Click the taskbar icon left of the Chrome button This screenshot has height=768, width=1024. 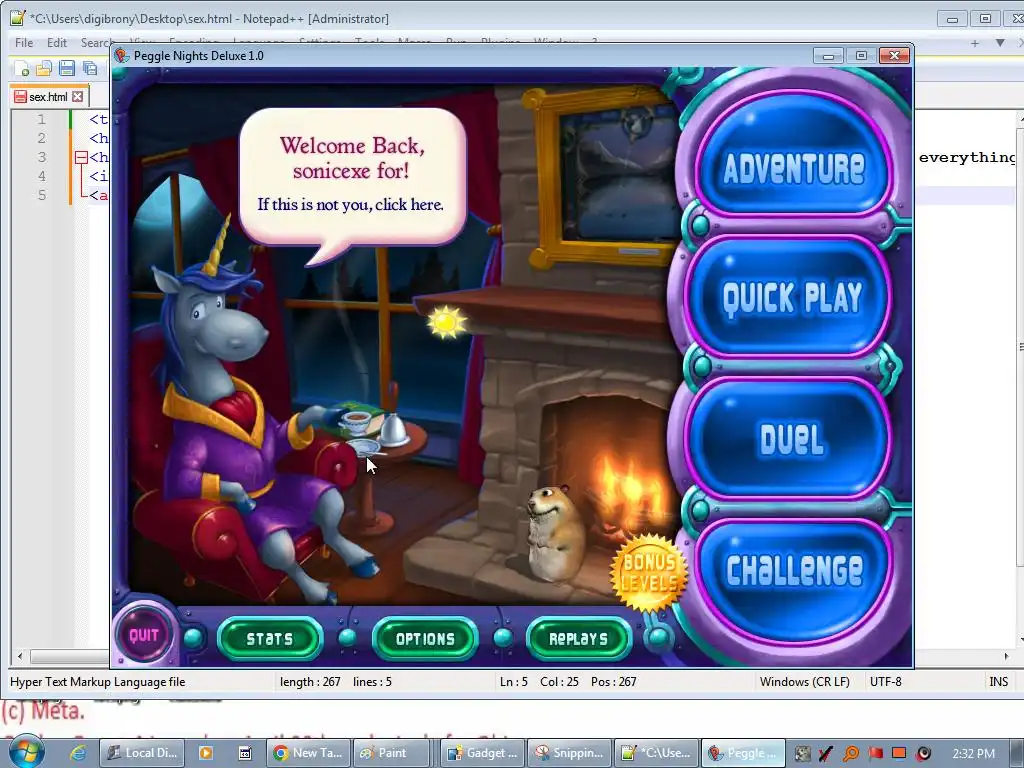pyautogui.click(x=245, y=753)
